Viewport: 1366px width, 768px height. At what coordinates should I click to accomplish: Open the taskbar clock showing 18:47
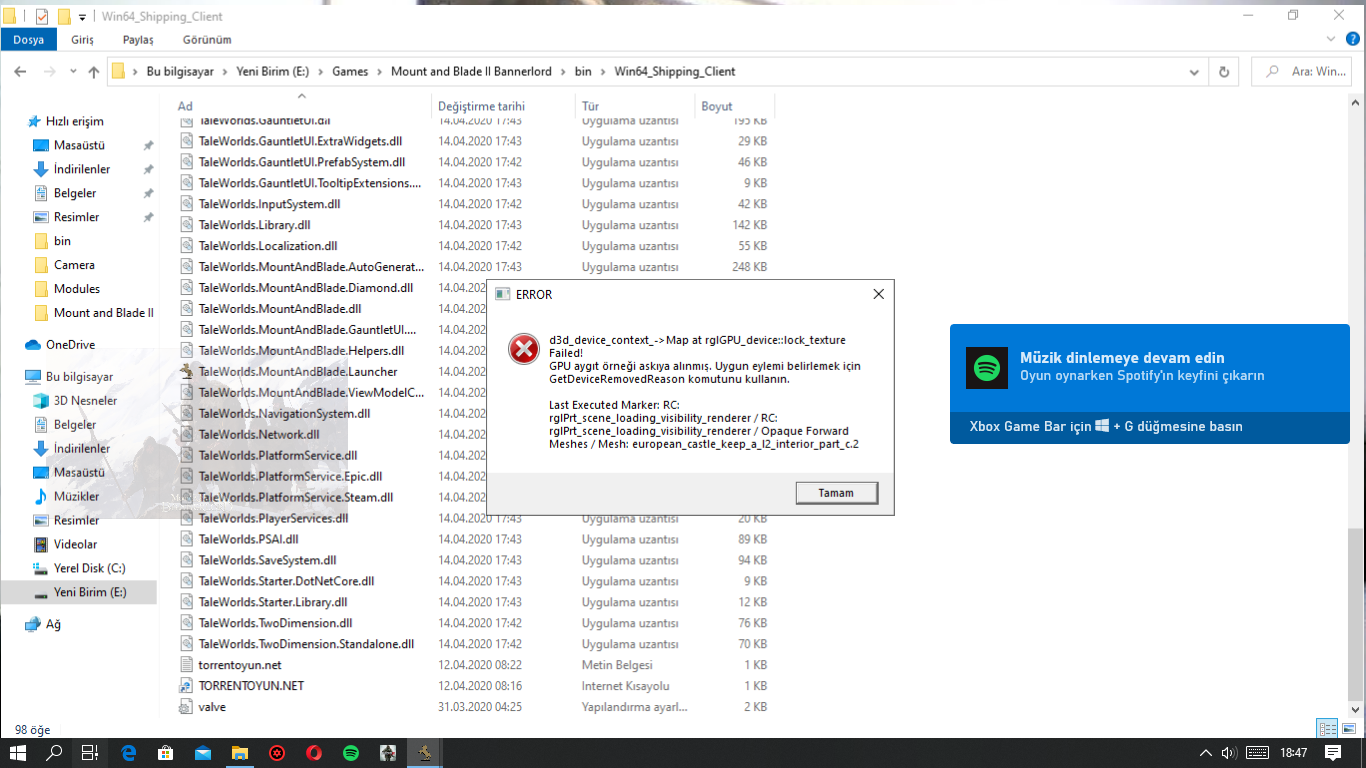tap(1293, 753)
